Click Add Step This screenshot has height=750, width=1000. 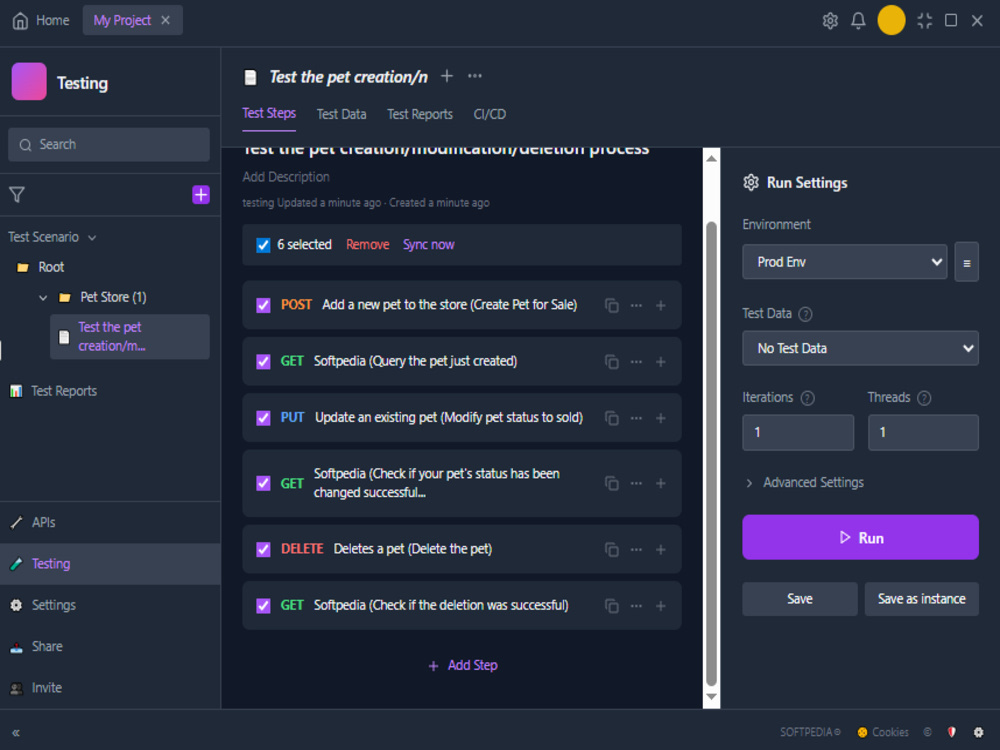[x=463, y=665]
